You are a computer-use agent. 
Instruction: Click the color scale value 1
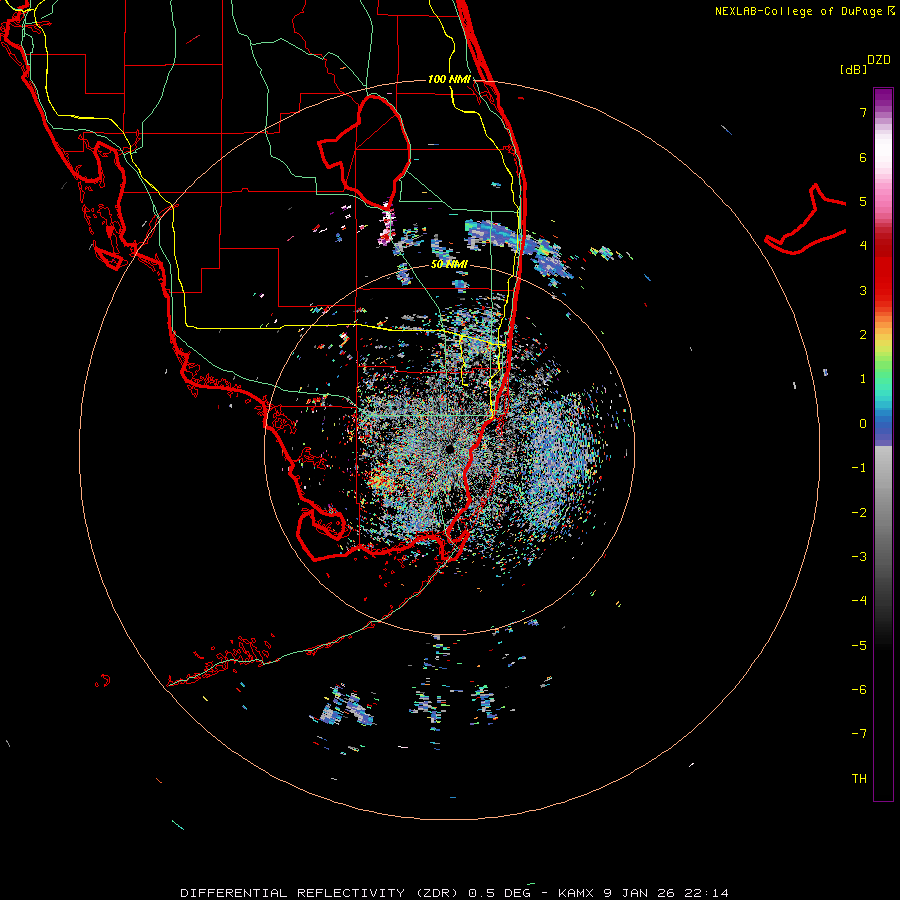pyautogui.click(x=863, y=379)
